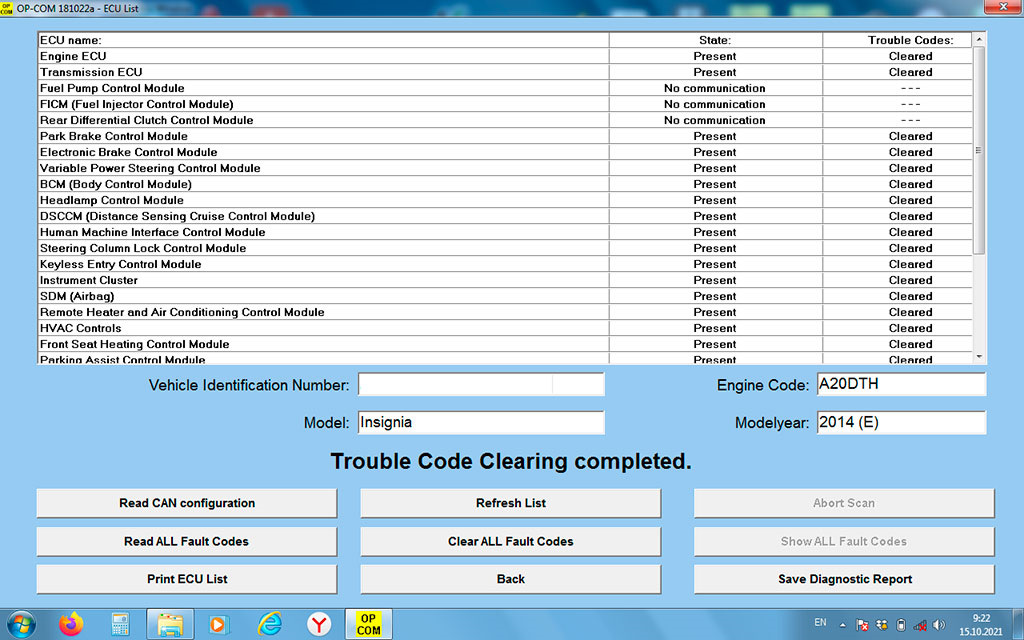1024x640 pixels.
Task: Open Windows Explorer from the taskbar
Action: coord(170,624)
